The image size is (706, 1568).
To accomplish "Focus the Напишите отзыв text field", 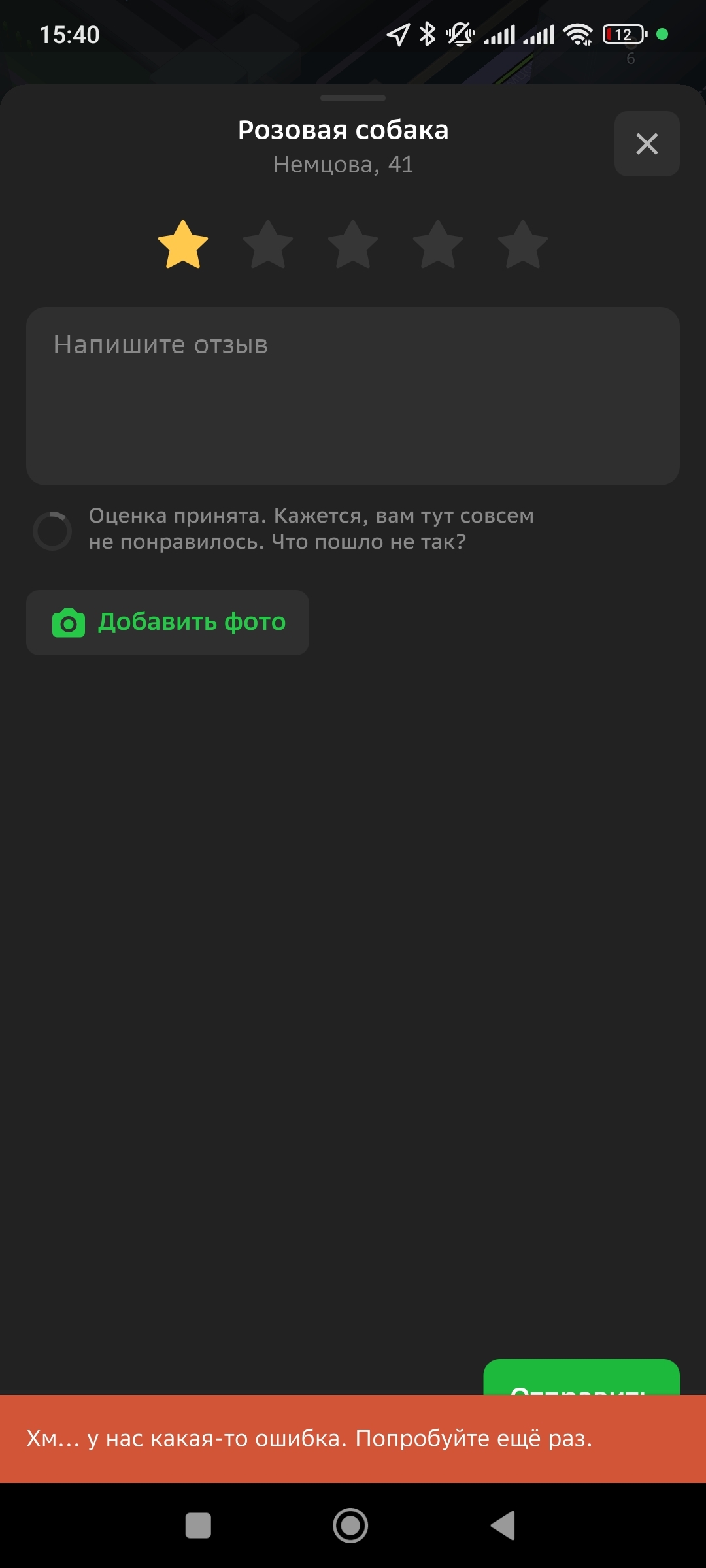I will pos(353,396).
